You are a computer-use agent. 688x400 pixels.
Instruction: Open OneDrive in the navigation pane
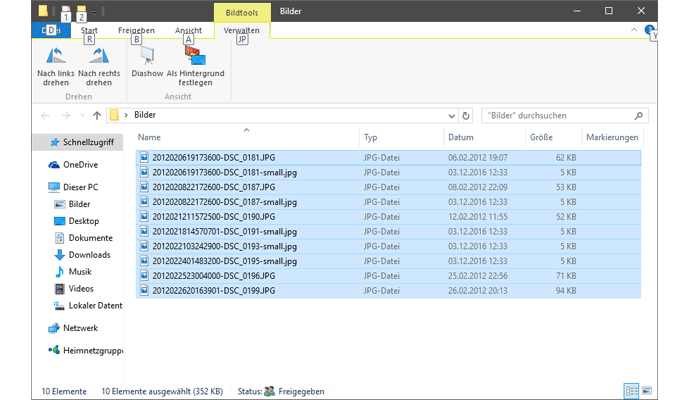80,165
